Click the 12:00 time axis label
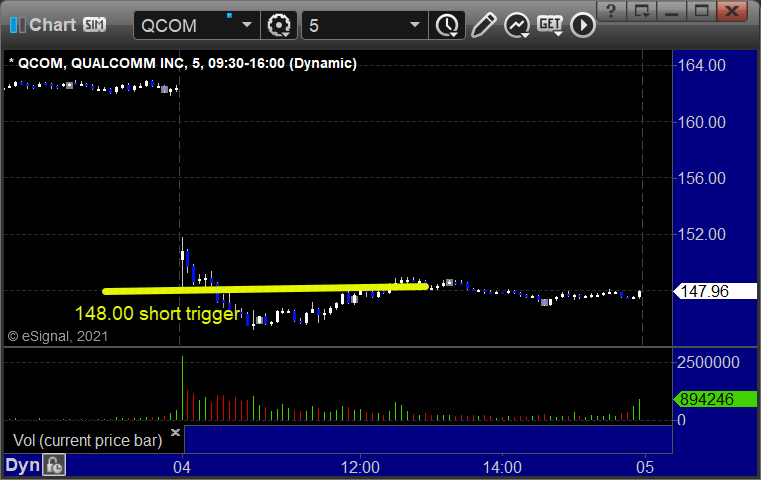The image size is (761, 480). 360,467
